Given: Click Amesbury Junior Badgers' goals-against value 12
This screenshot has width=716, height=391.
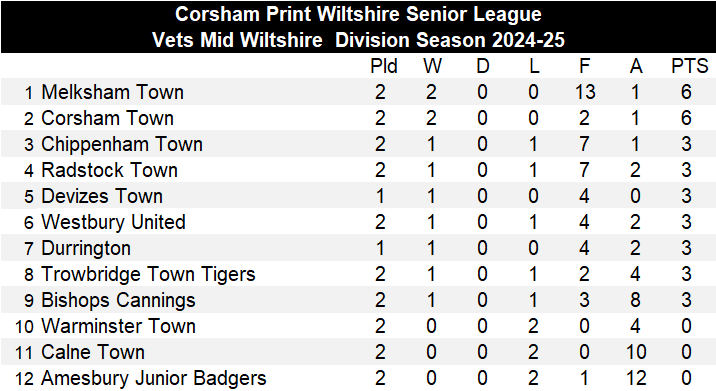Looking at the screenshot, I should click(636, 379).
